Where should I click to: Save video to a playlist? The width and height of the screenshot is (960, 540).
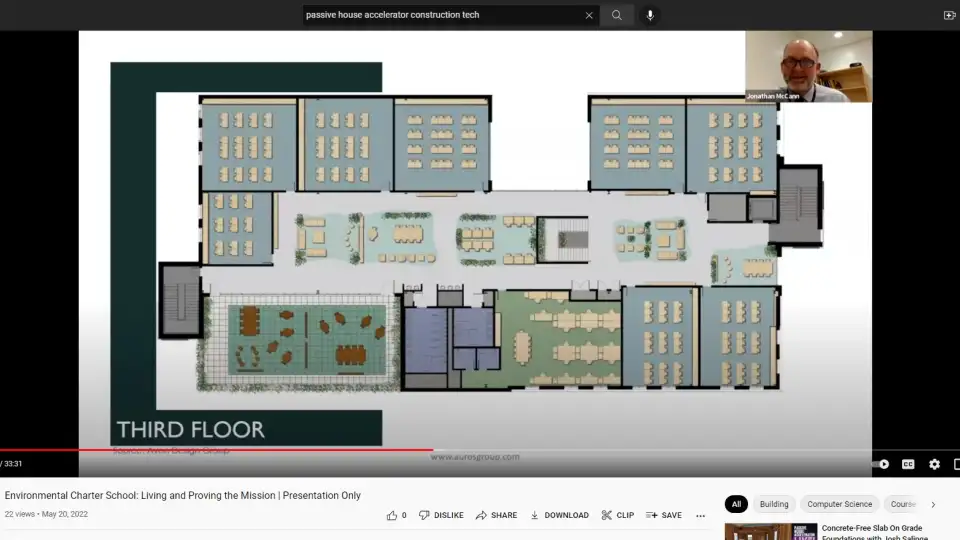(x=663, y=515)
